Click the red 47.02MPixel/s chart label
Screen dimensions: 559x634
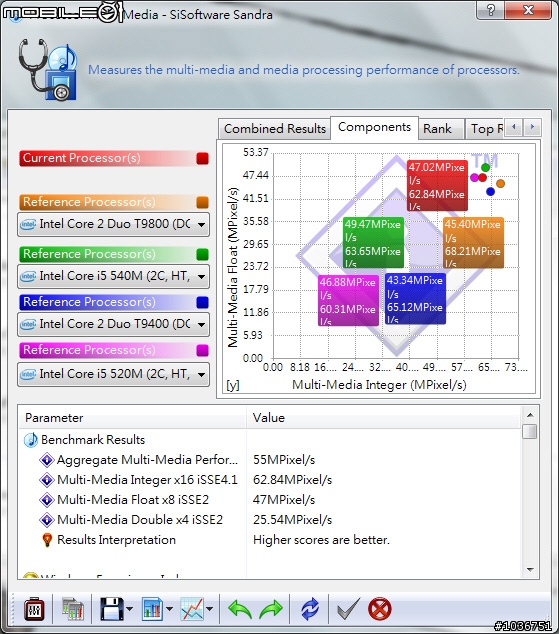[x=437, y=186]
